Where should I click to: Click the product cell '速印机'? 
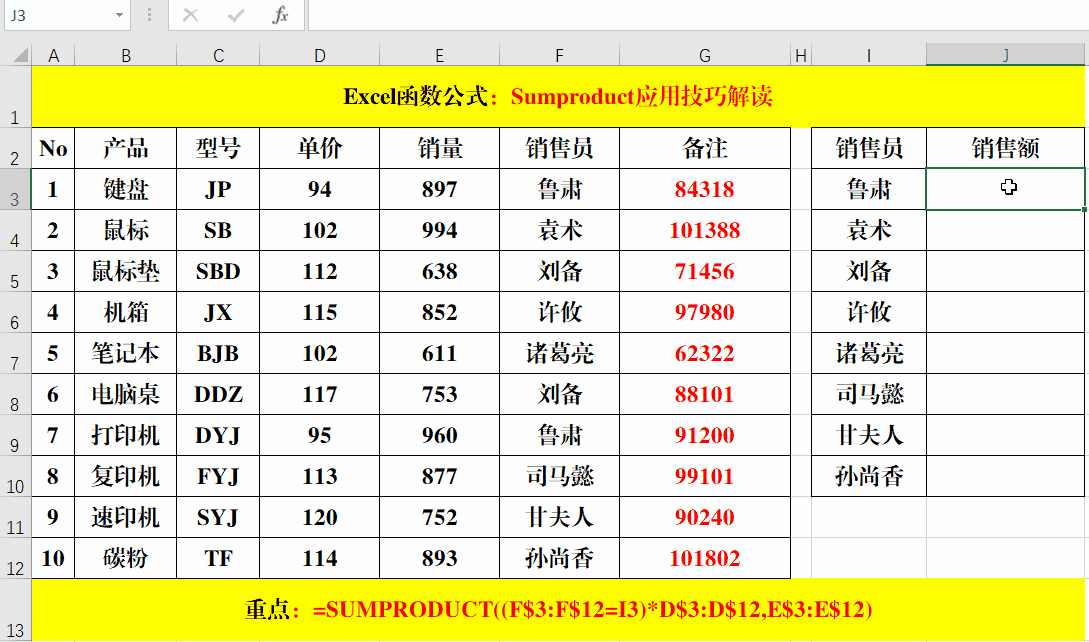pyautogui.click(x=126, y=517)
